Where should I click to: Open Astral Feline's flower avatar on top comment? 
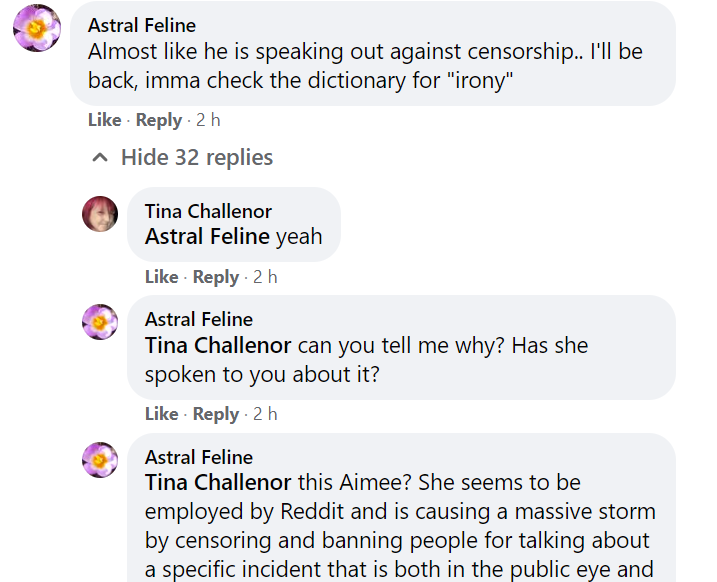[37, 27]
